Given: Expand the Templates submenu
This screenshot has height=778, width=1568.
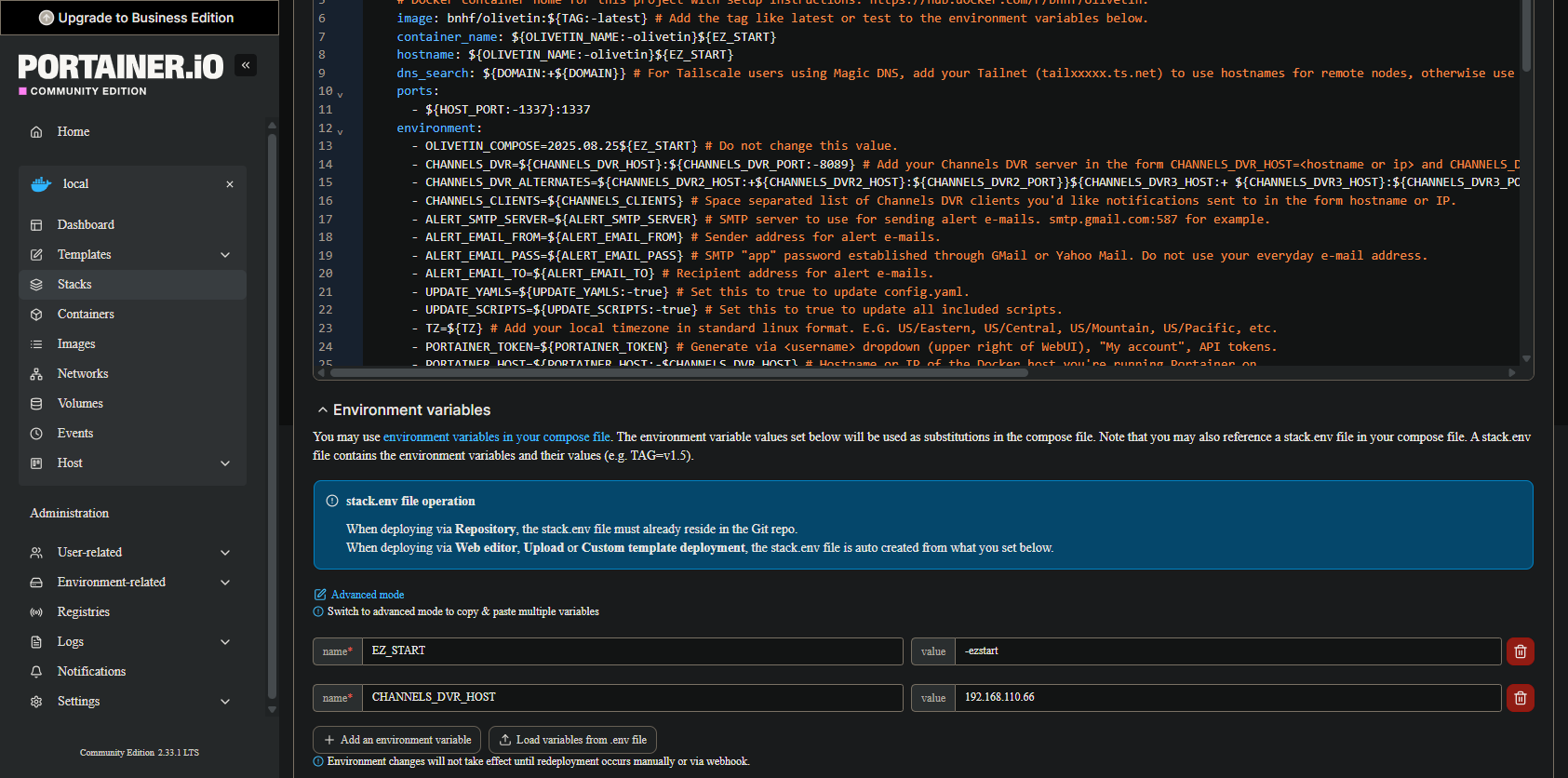Looking at the screenshot, I should 225,255.
